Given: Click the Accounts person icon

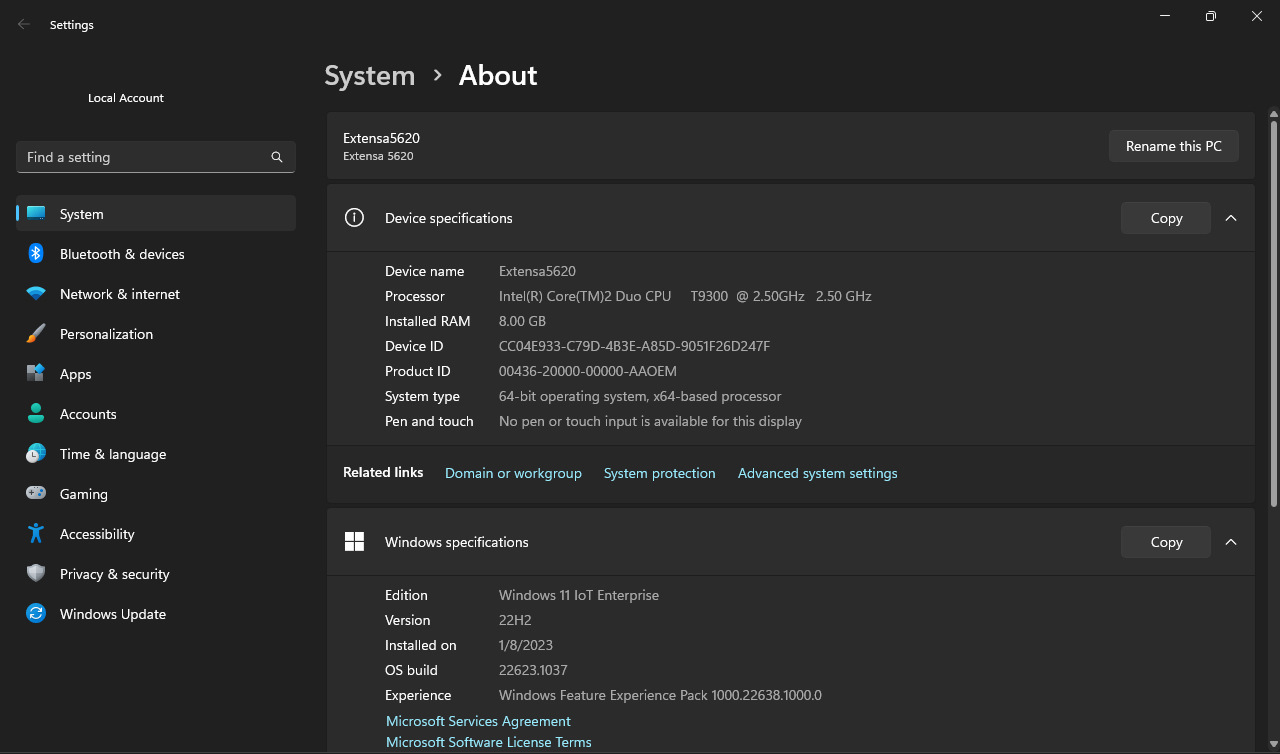Looking at the screenshot, I should [x=36, y=413].
